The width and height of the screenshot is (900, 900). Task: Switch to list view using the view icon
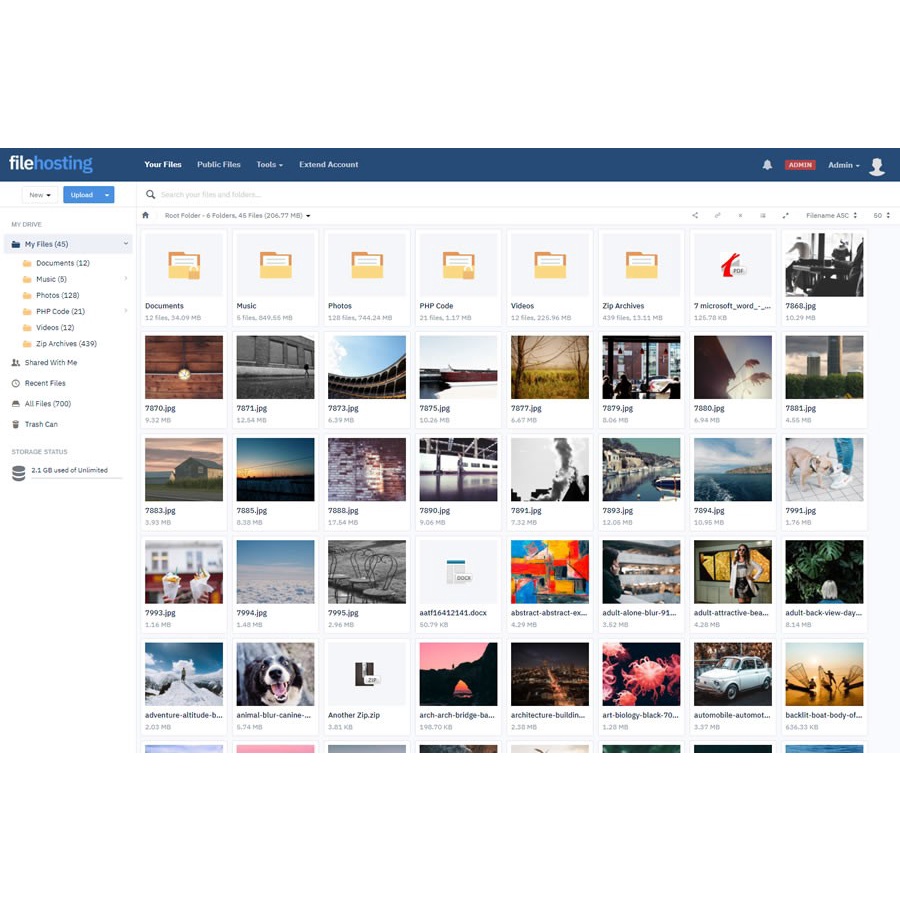click(763, 215)
